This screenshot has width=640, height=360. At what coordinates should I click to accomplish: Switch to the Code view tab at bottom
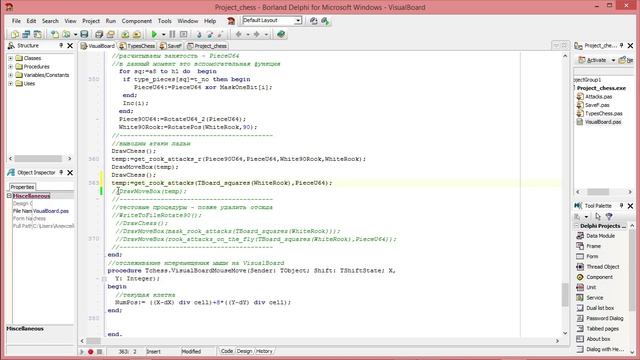coord(227,351)
